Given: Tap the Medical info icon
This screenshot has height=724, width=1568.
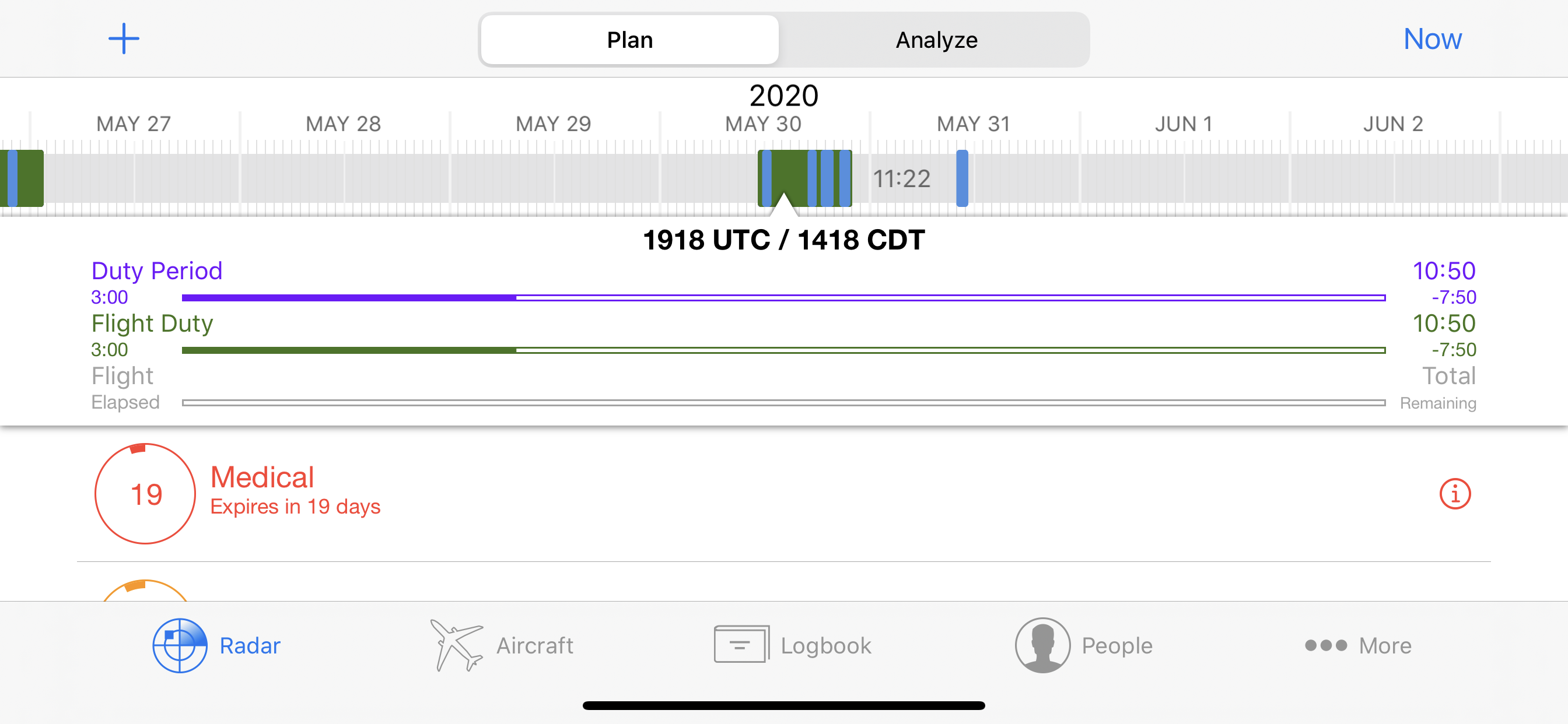Looking at the screenshot, I should tap(1455, 494).
